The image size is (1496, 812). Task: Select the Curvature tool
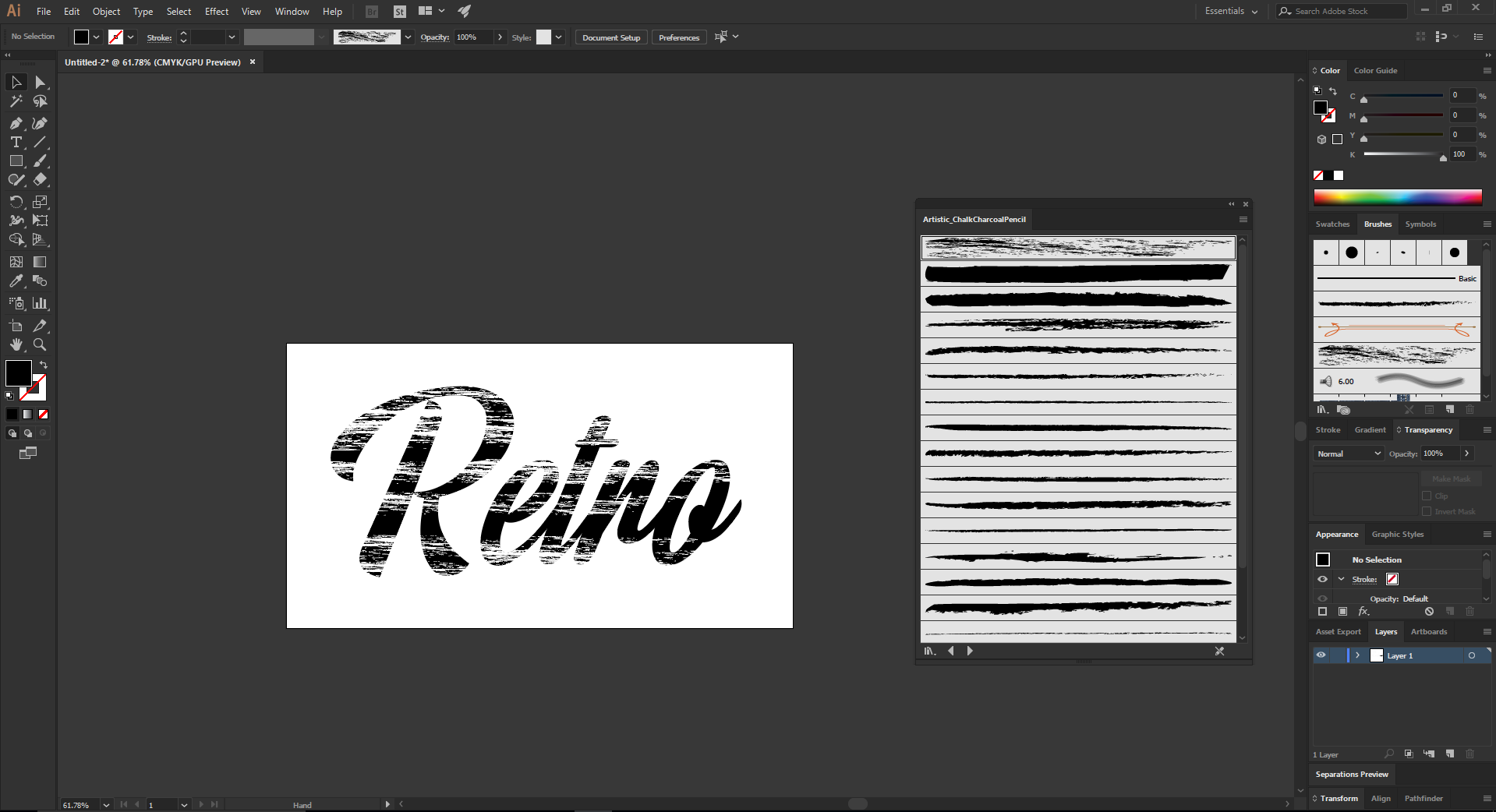40,123
